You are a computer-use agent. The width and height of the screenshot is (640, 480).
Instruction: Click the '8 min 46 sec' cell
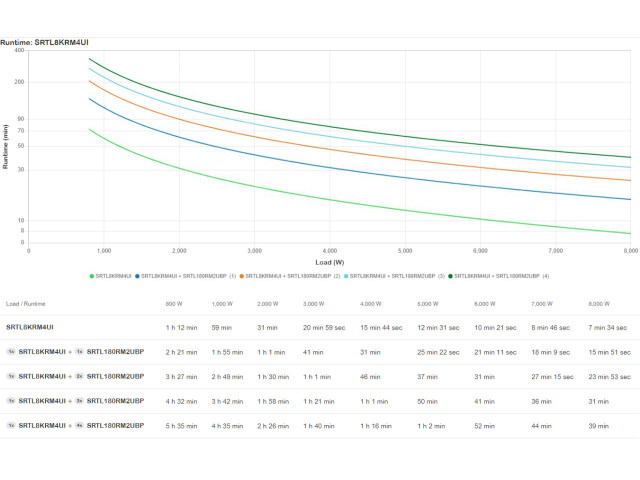click(551, 328)
